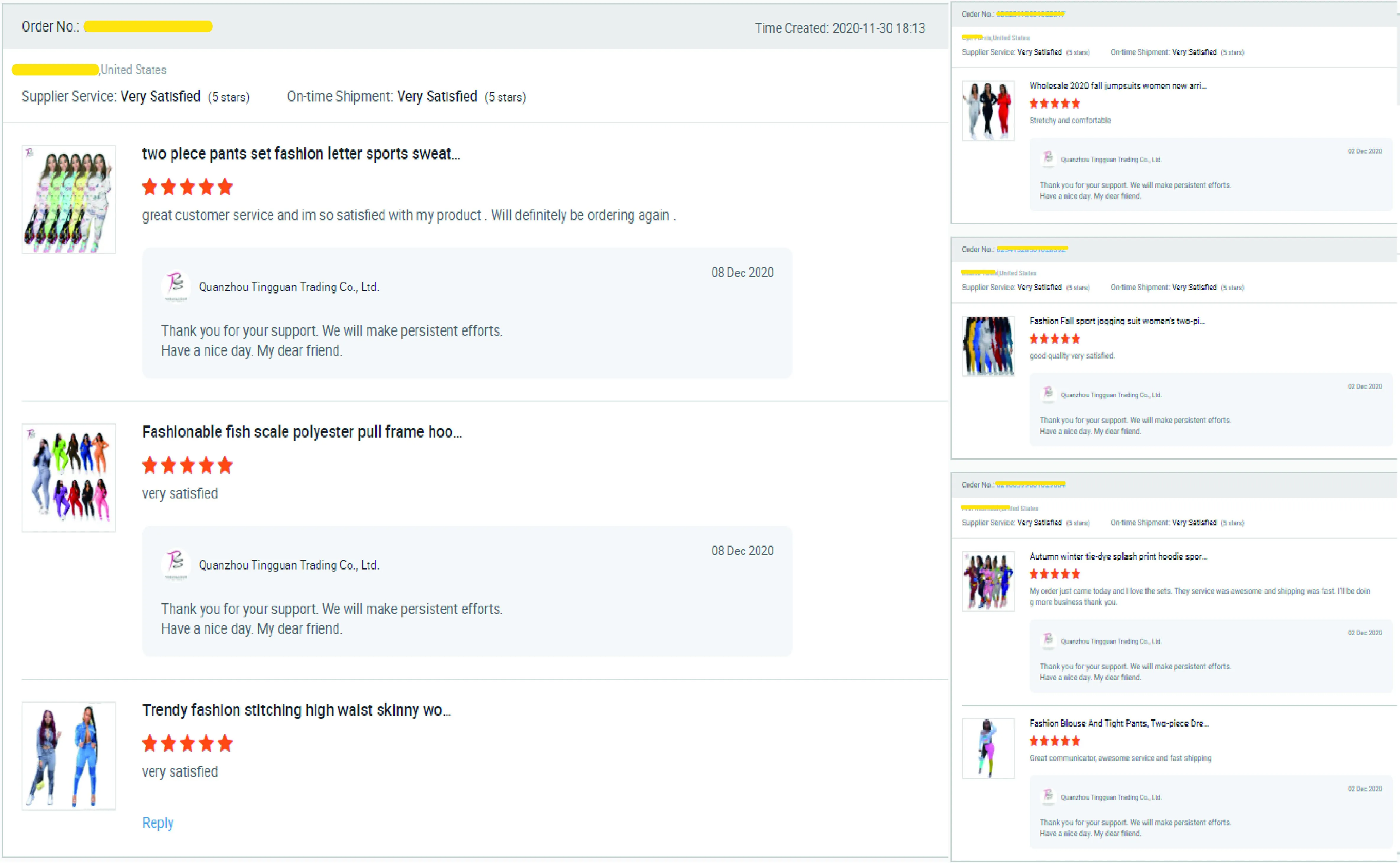Click star rating of two piece pants review
1400x863 pixels.
[x=187, y=187]
